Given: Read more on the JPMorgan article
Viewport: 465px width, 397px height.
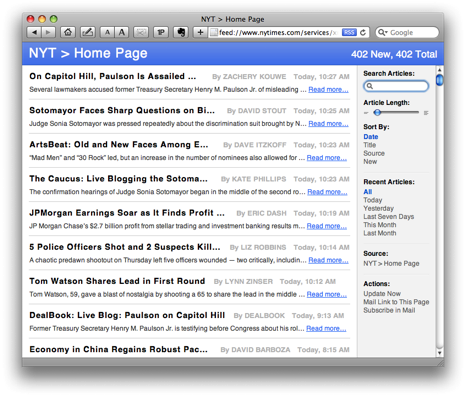Looking at the screenshot, I should [327, 226].
